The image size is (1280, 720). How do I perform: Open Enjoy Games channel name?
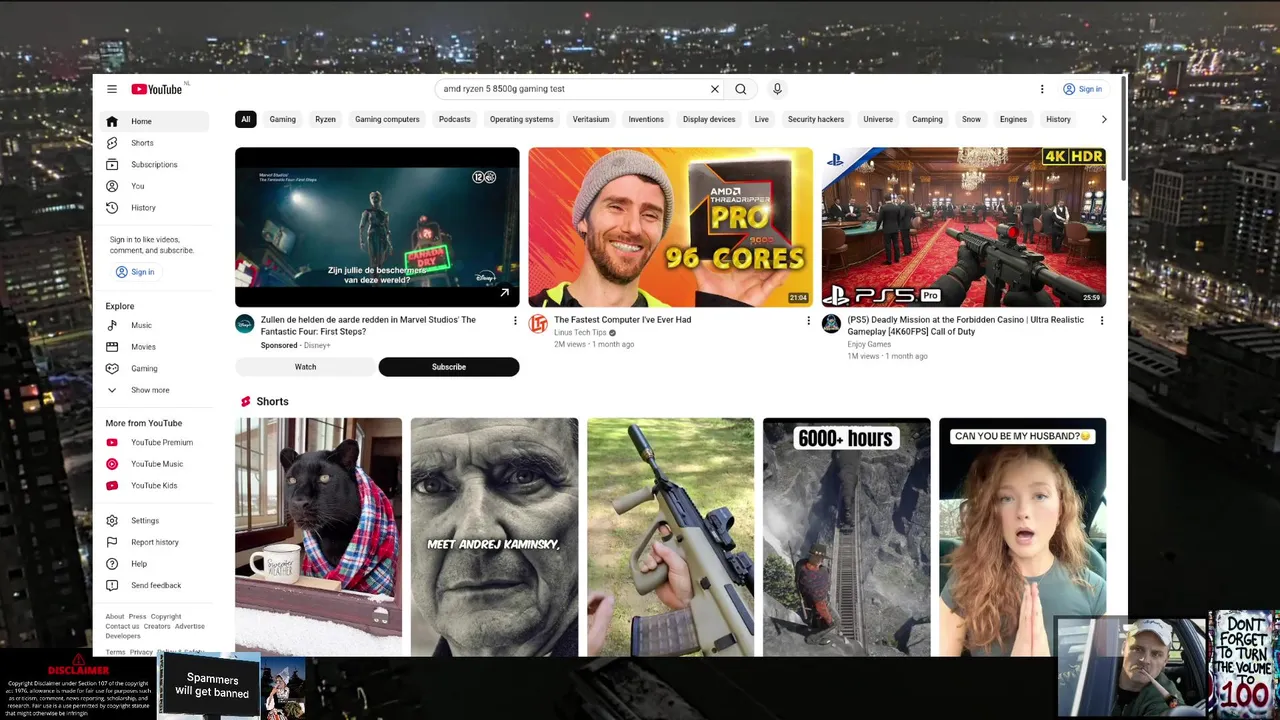(869, 345)
